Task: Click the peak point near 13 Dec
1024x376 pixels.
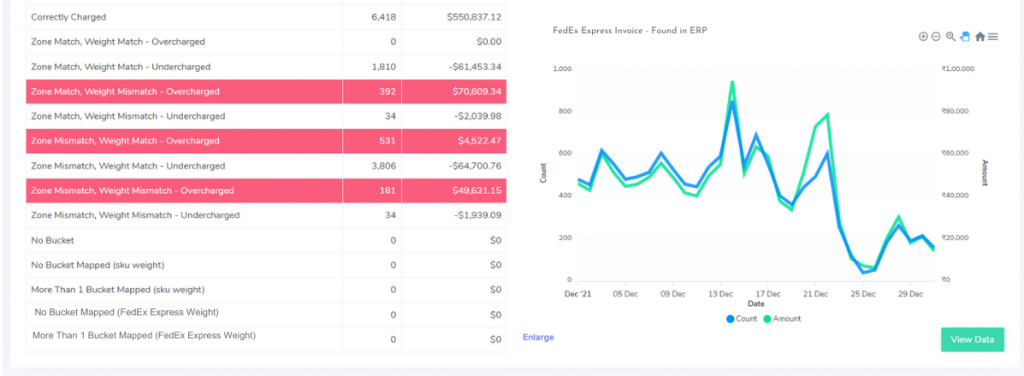Action: [732, 82]
